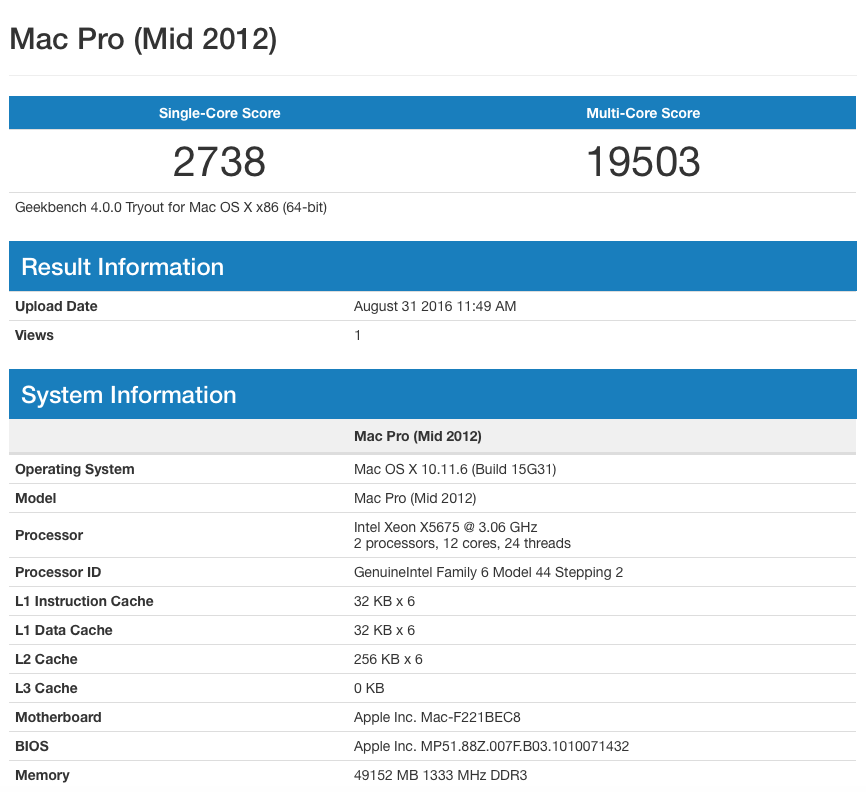Select the Multi-Core Score header
The height and width of the screenshot is (792, 866).
tap(643, 113)
